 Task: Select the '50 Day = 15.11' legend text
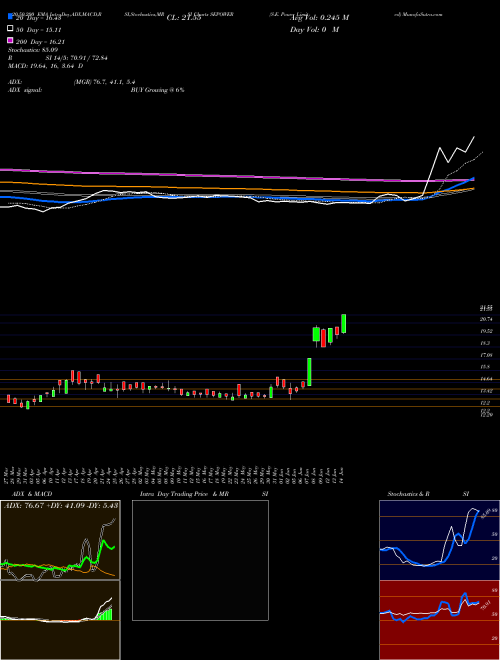point(40,30)
